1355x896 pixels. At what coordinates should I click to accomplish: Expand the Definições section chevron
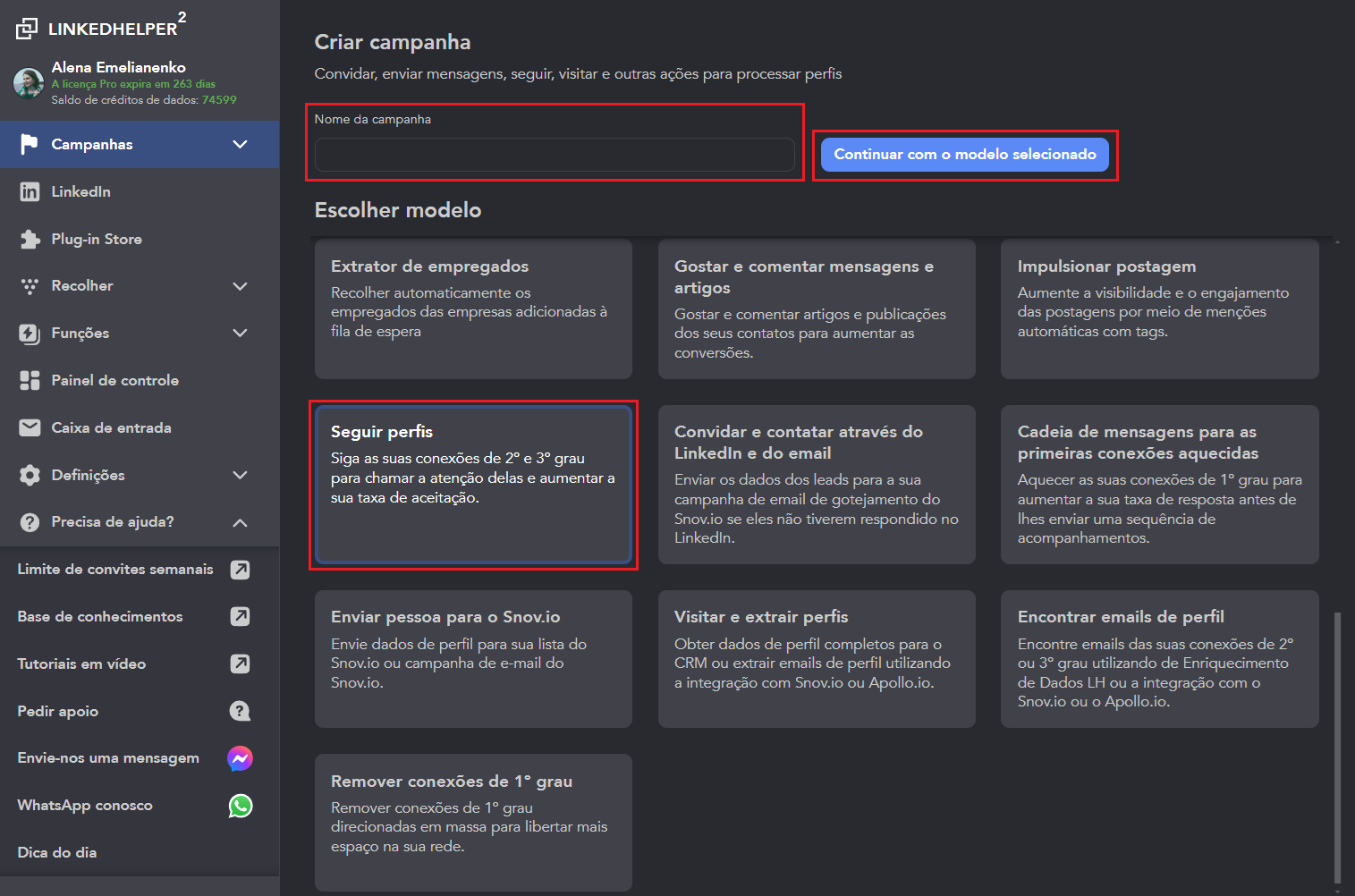240,475
